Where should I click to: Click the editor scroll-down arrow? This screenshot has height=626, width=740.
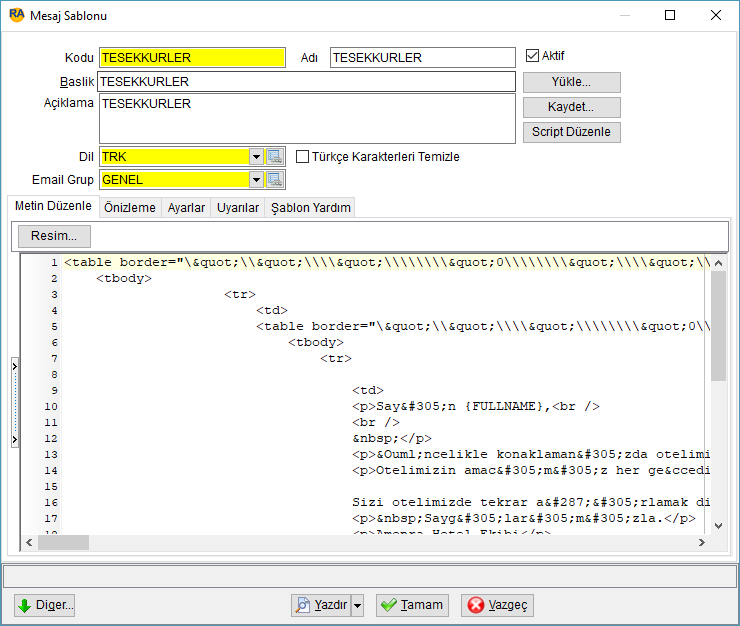pos(718,526)
